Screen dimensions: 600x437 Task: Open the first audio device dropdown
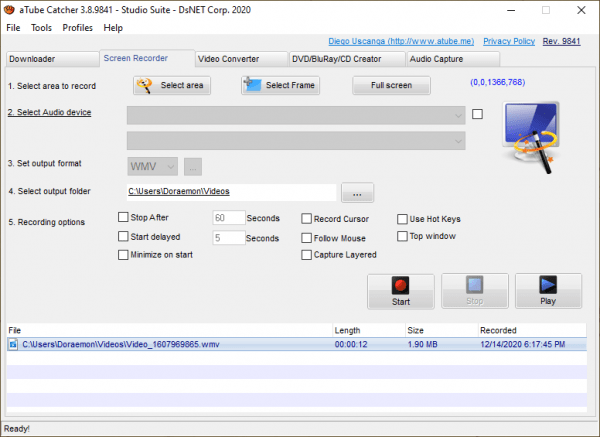(x=296, y=115)
